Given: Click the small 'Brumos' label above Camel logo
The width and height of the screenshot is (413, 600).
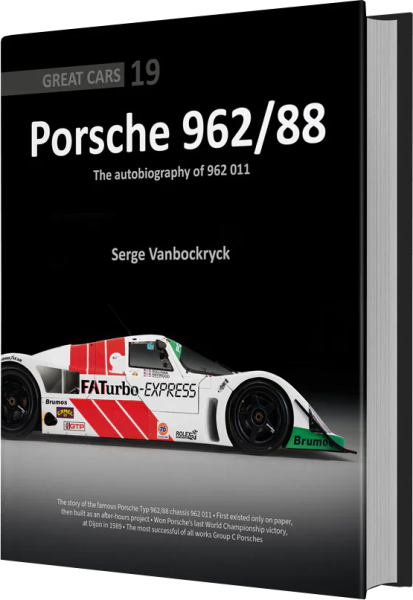Looking at the screenshot, I should pyautogui.click(x=56, y=402).
